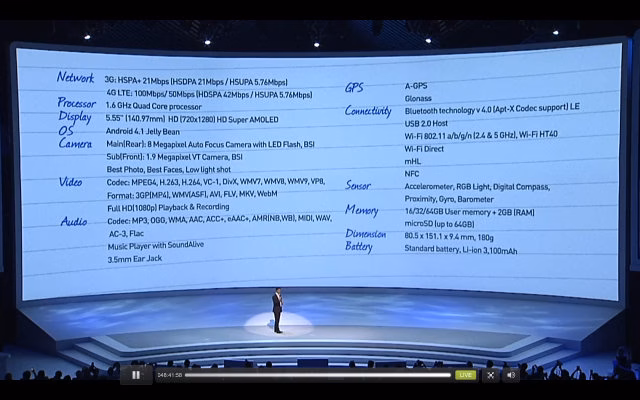Click the handwritten 'Video' heading

tap(70, 182)
